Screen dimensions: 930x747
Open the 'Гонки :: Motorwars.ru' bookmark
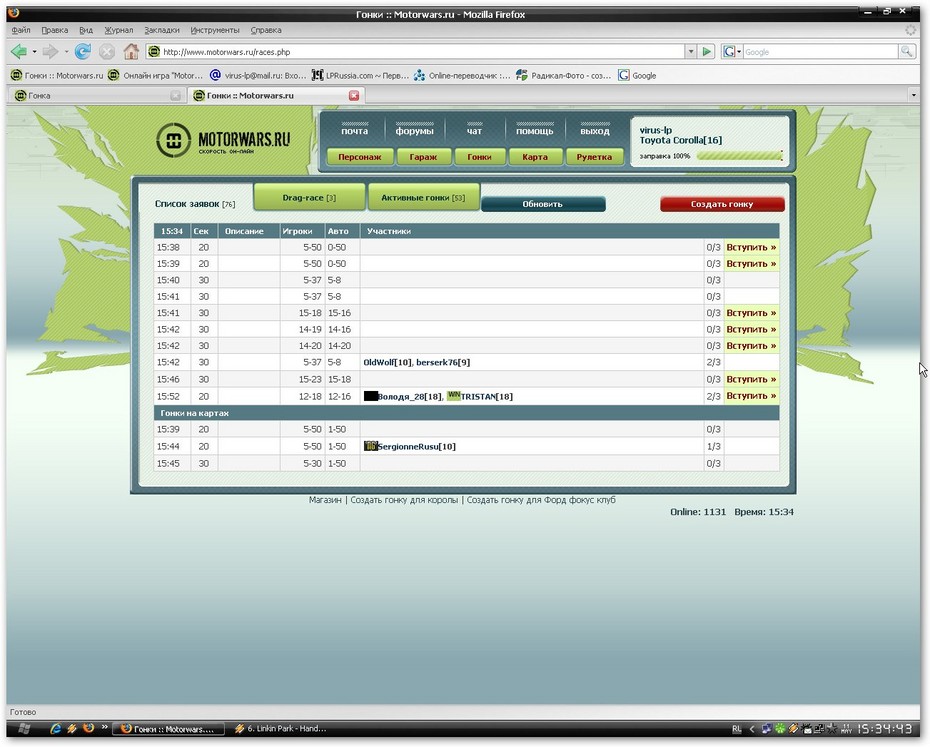(57, 75)
